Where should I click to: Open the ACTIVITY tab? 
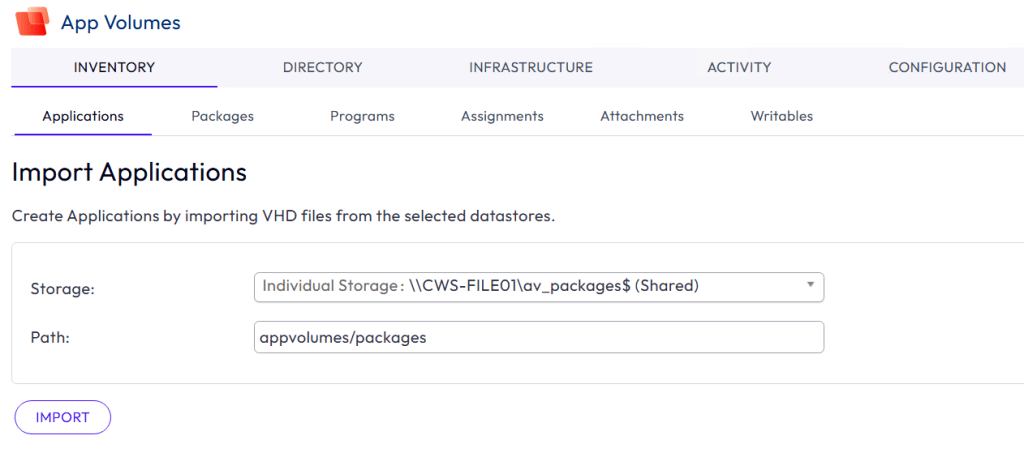click(739, 68)
